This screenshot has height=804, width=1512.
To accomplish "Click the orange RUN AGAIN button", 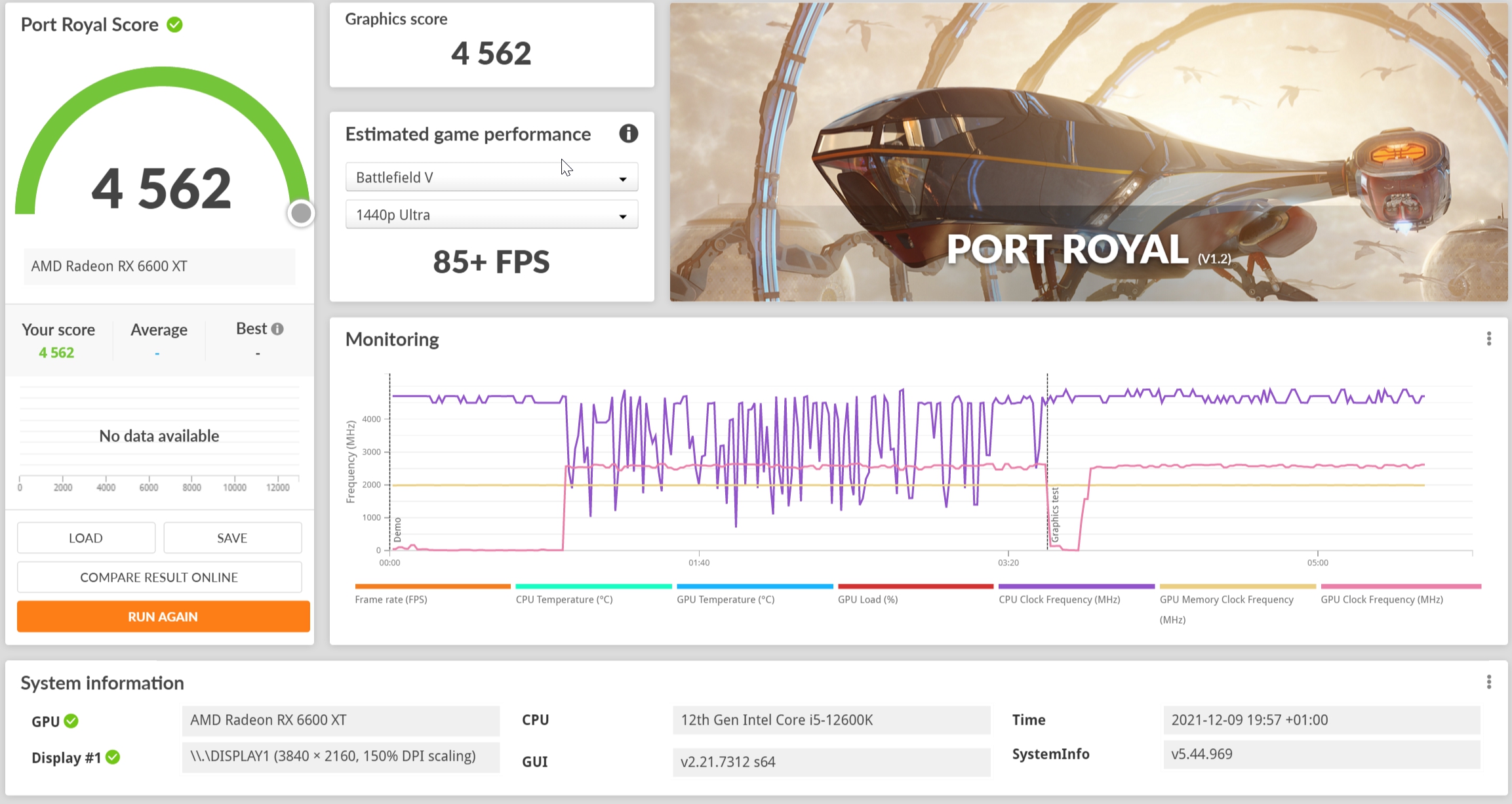I will pos(163,616).
